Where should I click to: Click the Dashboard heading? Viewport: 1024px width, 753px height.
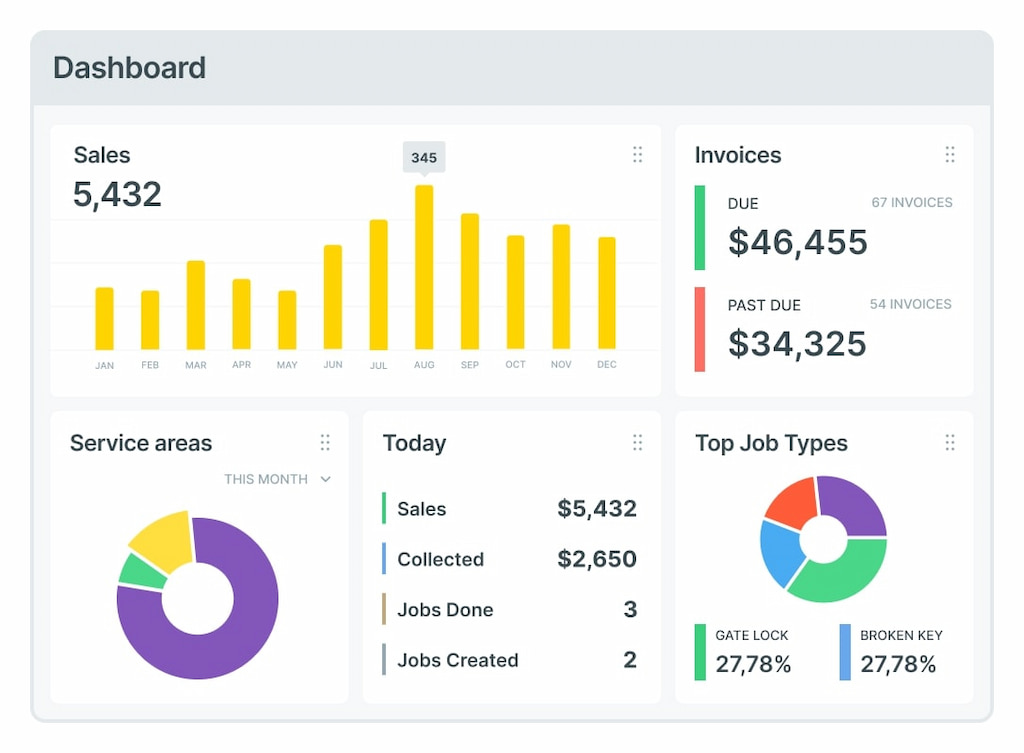129,68
